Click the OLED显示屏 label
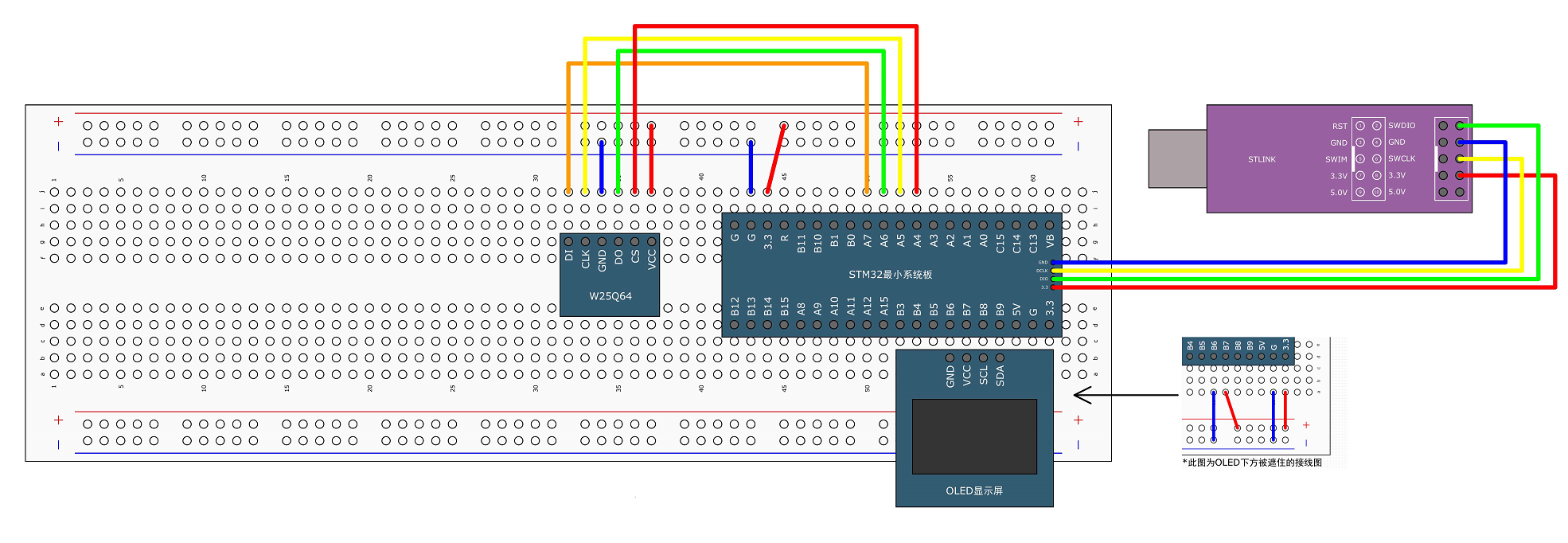 [x=974, y=491]
